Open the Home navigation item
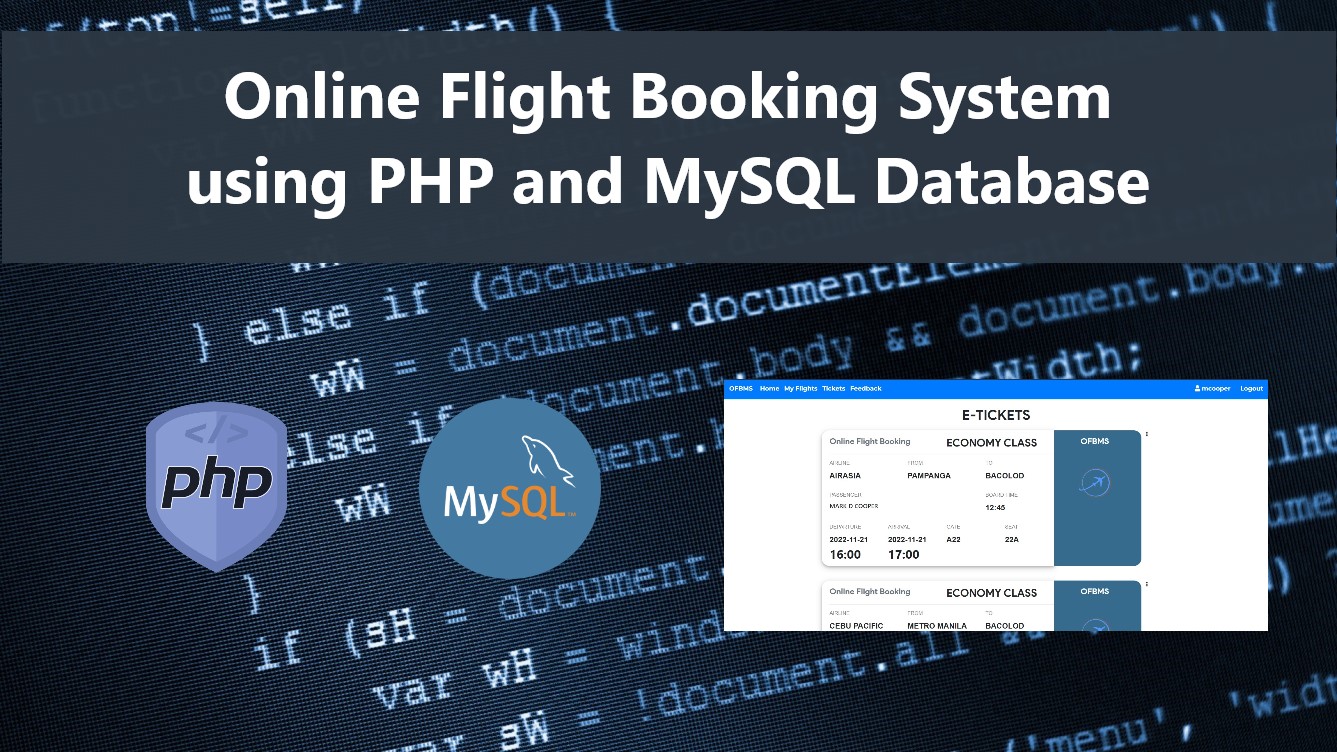Image resolution: width=1337 pixels, height=752 pixels. tap(769, 389)
